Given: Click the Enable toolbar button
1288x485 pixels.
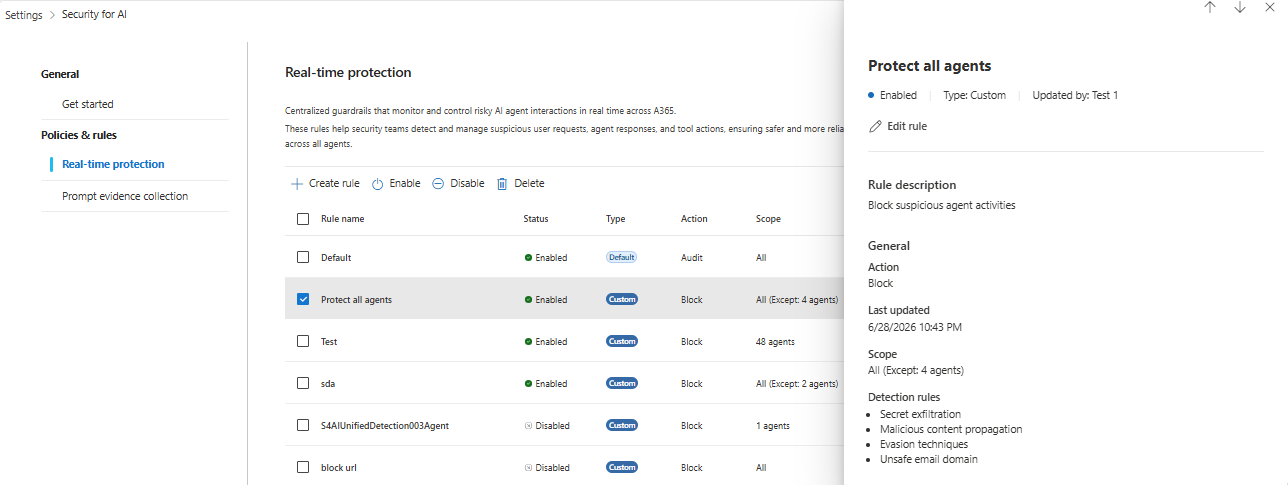Looking at the screenshot, I should pos(396,184).
